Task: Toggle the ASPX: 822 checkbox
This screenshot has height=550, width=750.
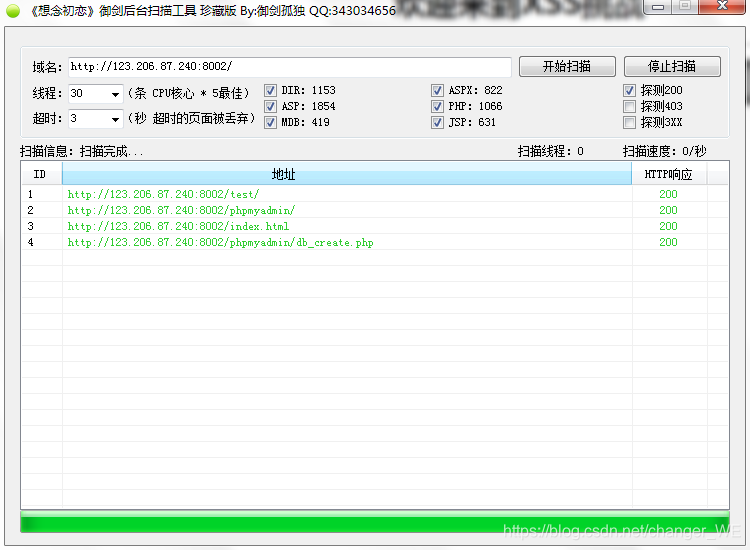Action: pos(437,90)
